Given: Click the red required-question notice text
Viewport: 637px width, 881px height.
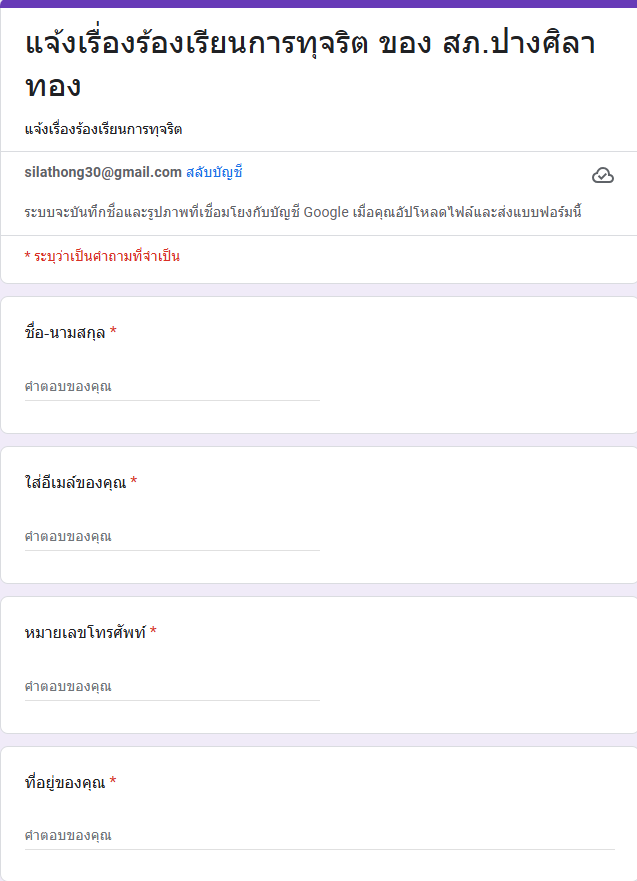Looking at the screenshot, I should coord(102,256).
